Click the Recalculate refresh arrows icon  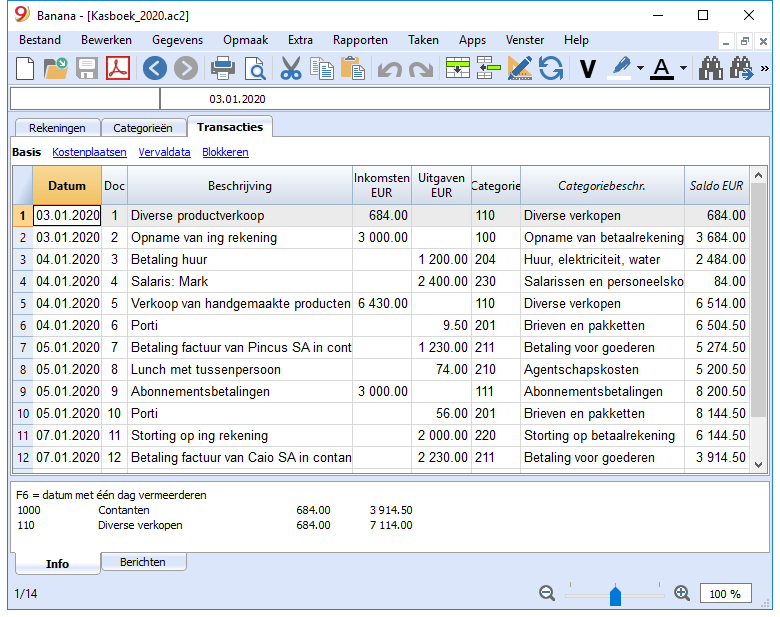[x=550, y=68]
